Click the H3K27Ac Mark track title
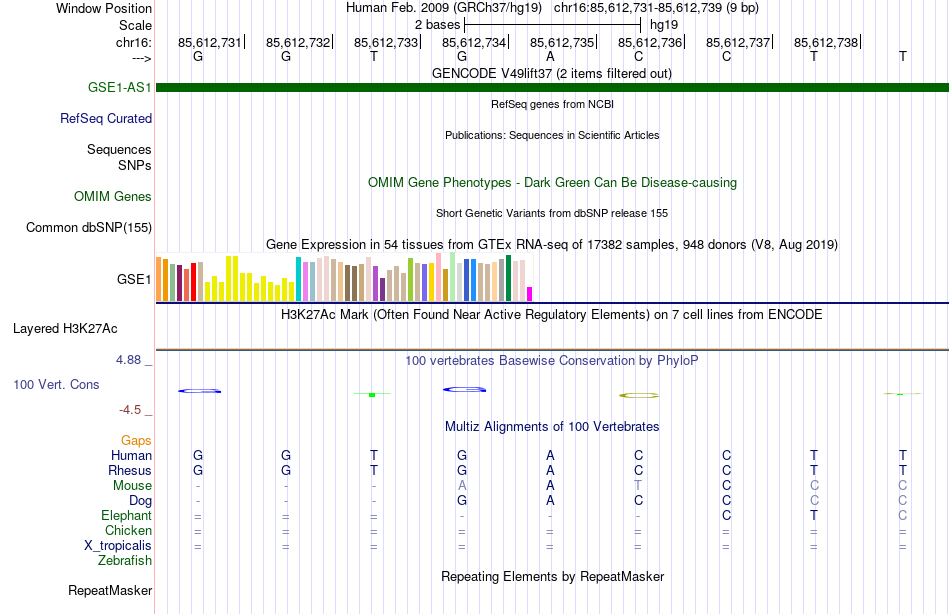This screenshot has height=614, width=950. coord(552,315)
